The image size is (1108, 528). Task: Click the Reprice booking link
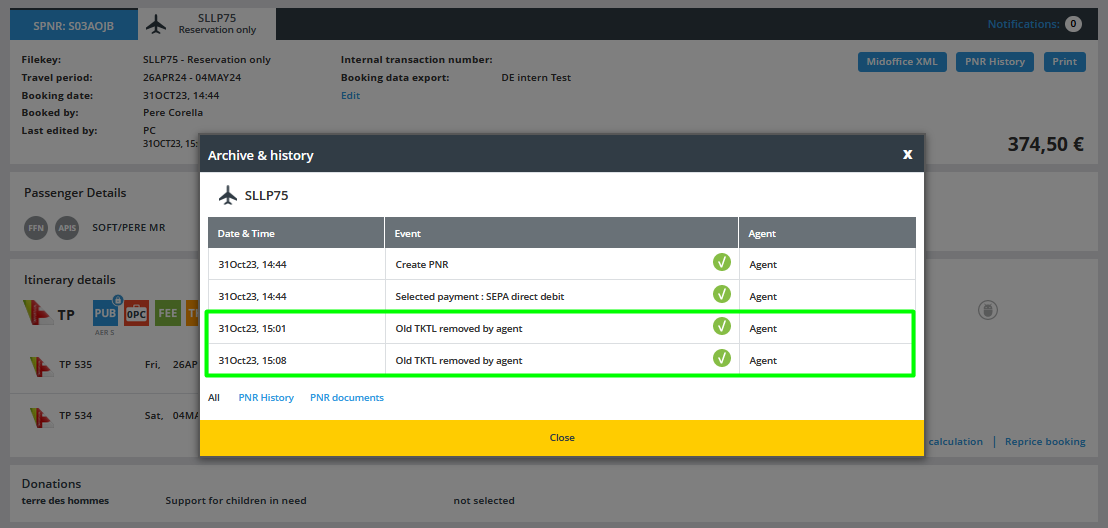coord(1044,441)
